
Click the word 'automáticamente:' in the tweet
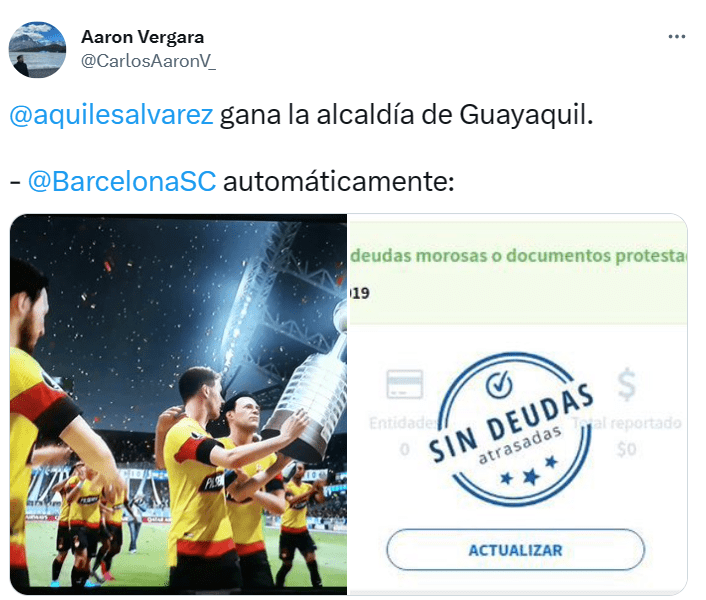point(339,181)
